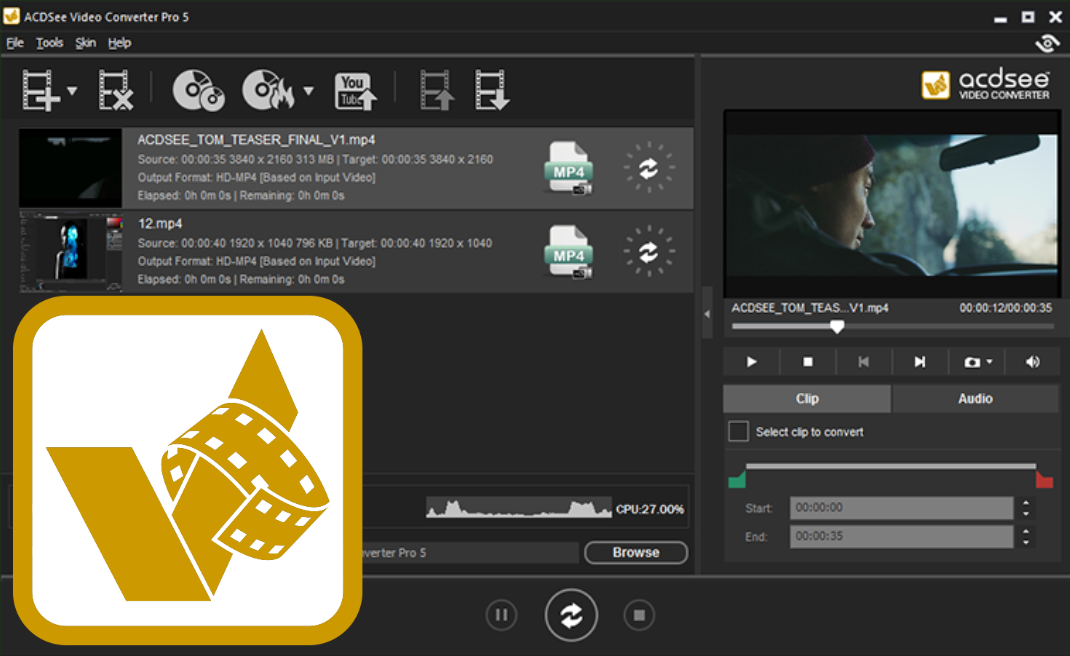Click the snapshot camera icon
The width and height of the screenshot is (1070, 656).
click(x=972, y=362)
